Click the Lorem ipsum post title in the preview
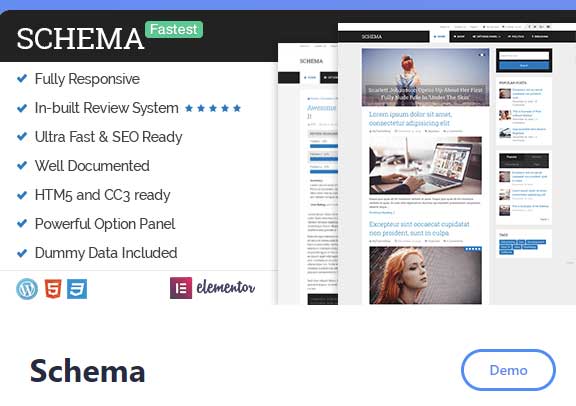The width and height of the screenshot is (576, 406). pyautogui.click(x=410, y=119)
